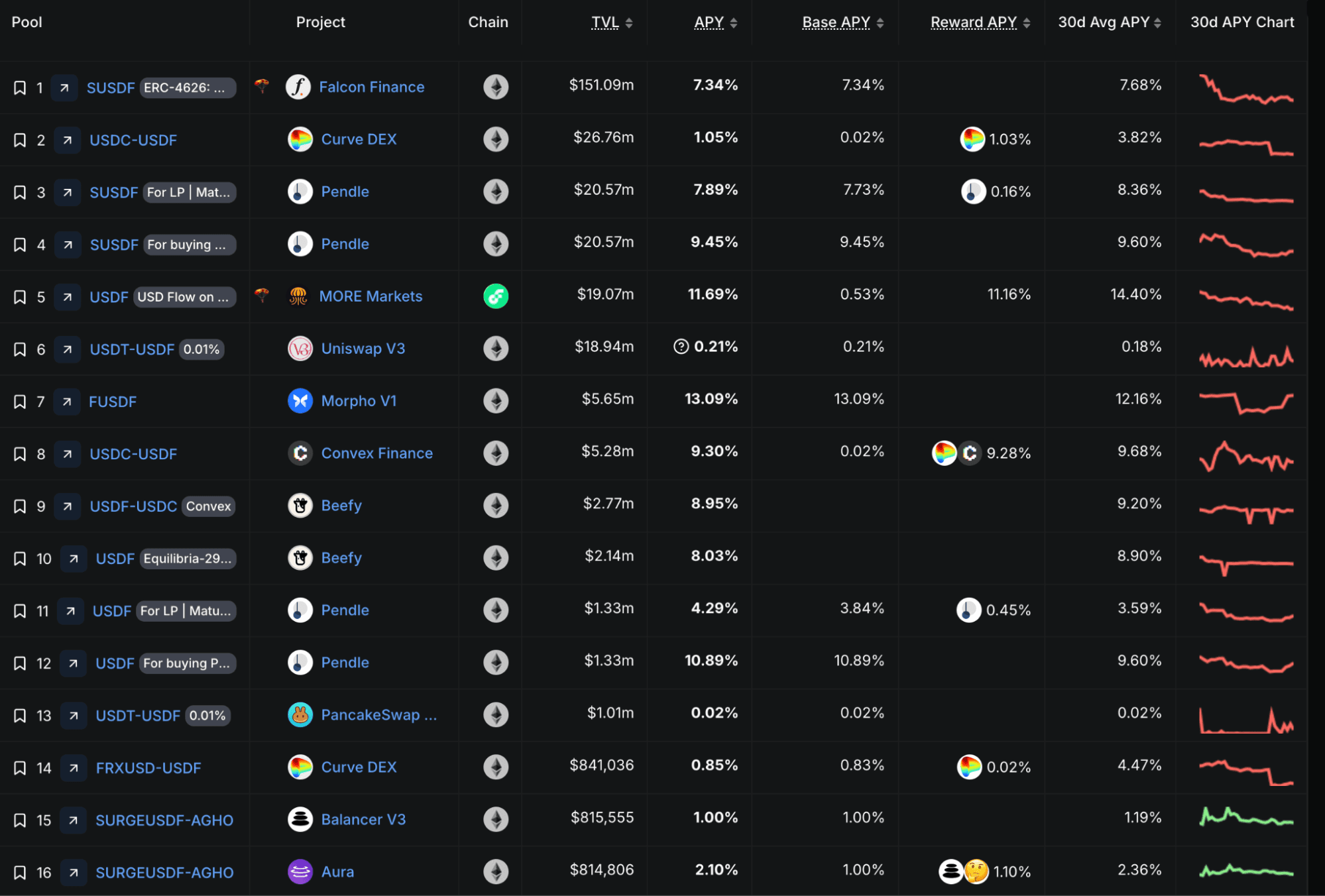Bookmark the FRXUSD-USDF pool in row 14
The height and width of the screenshot is (896, 1325).
pyautogui.click(x=20, y=768)
